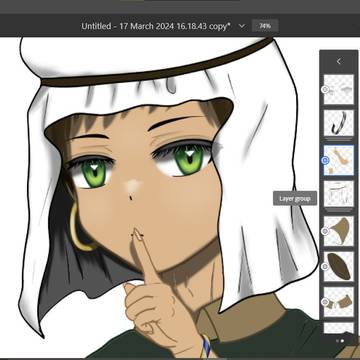Select the dark brown oval shape layer
This screenshot has width=360, height=360.
click(339, 266)
